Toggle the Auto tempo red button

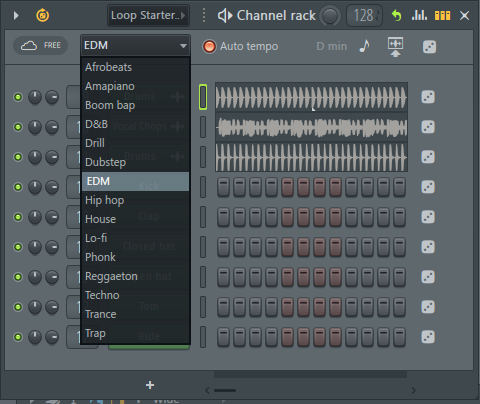(209, 46)
